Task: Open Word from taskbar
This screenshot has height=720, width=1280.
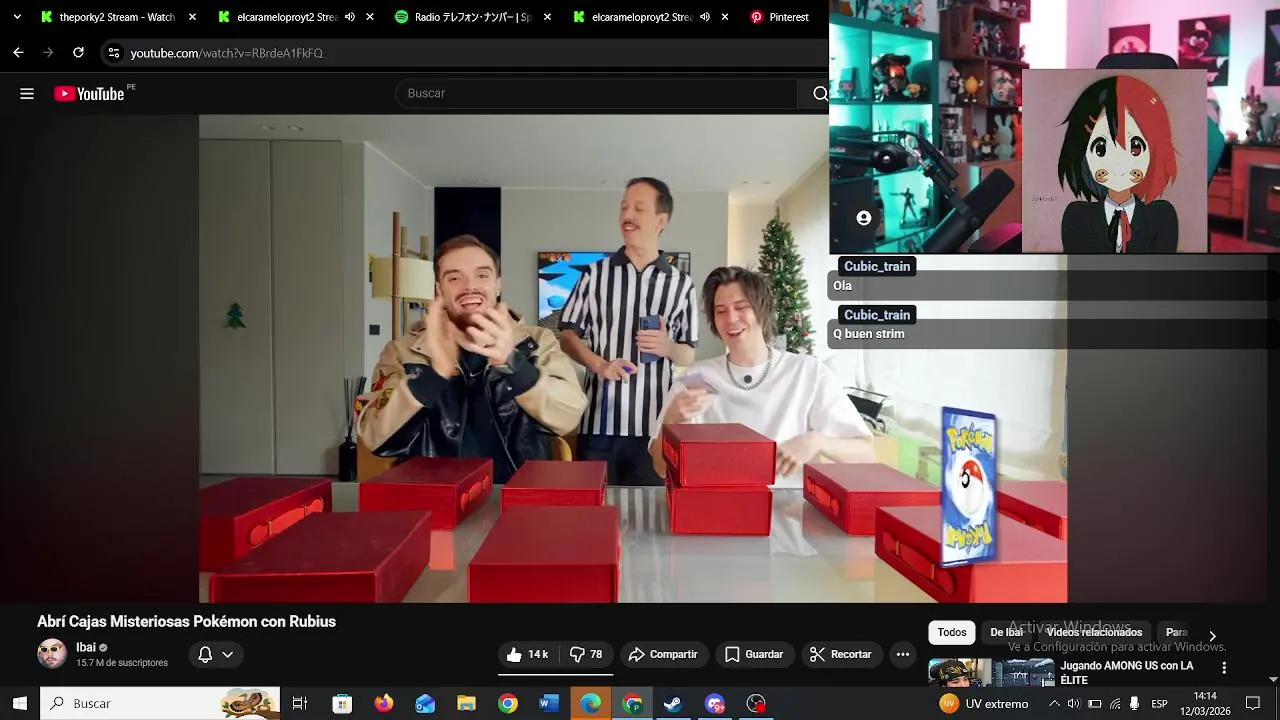Action: (x=549, y=703)
